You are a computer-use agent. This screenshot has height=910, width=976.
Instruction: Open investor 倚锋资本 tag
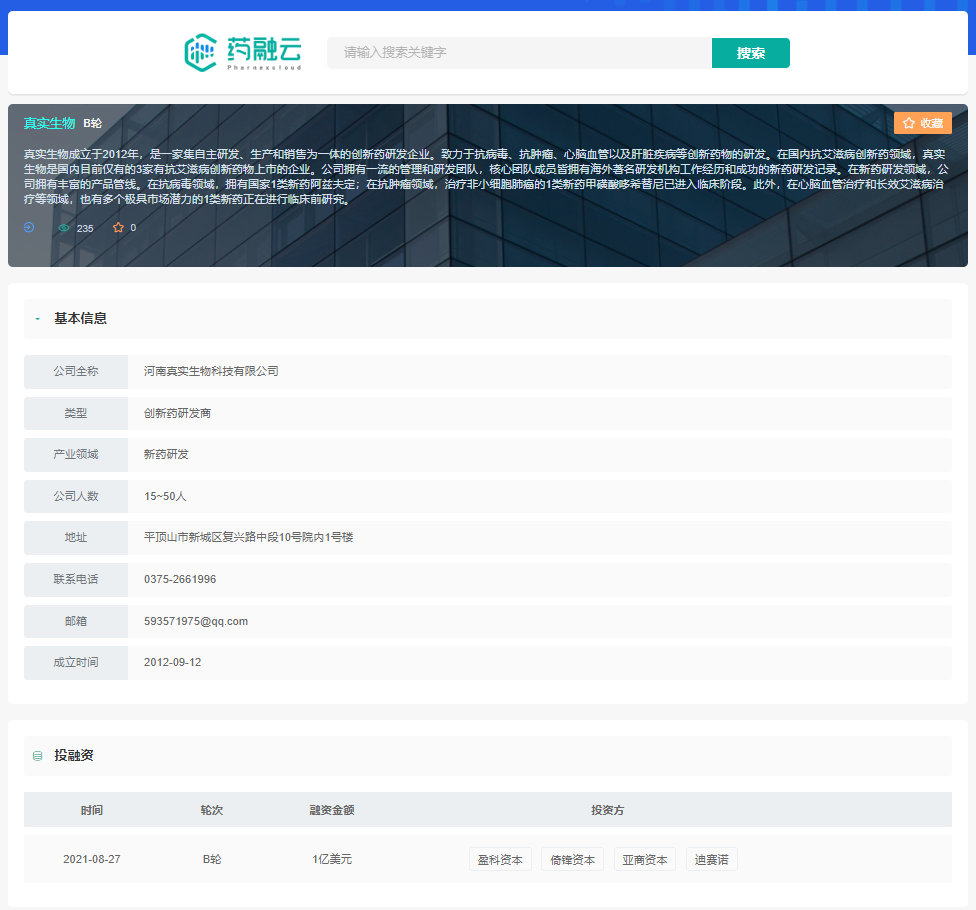point(572,859)
